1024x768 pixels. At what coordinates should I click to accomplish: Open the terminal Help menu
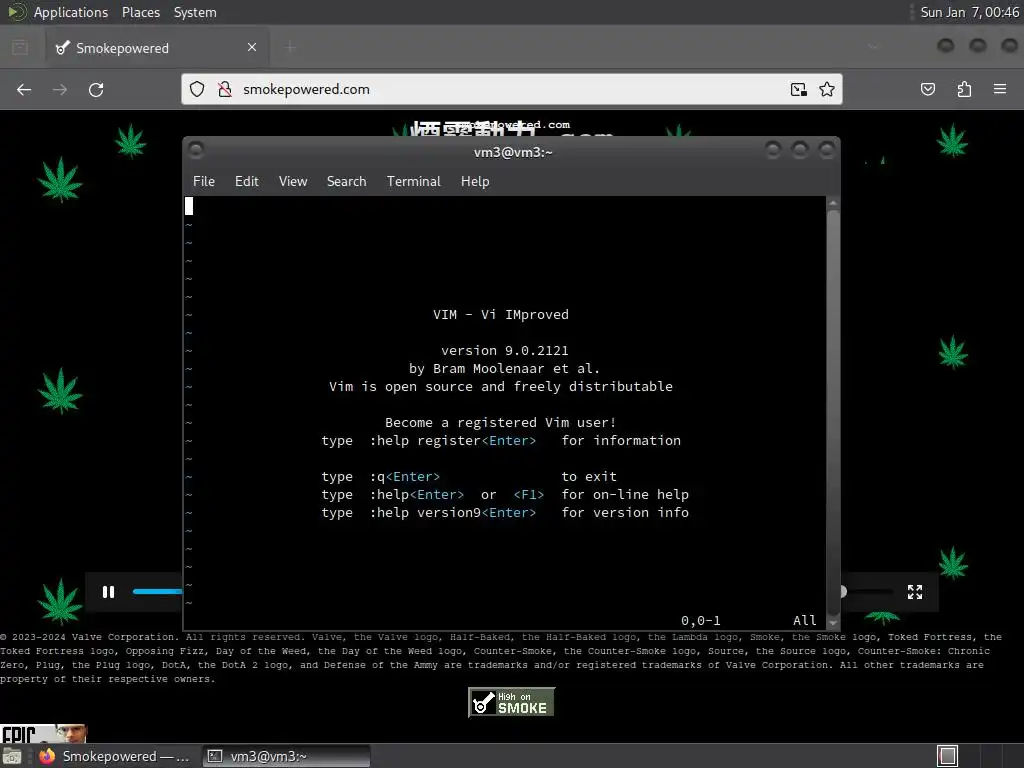point(475,182)
